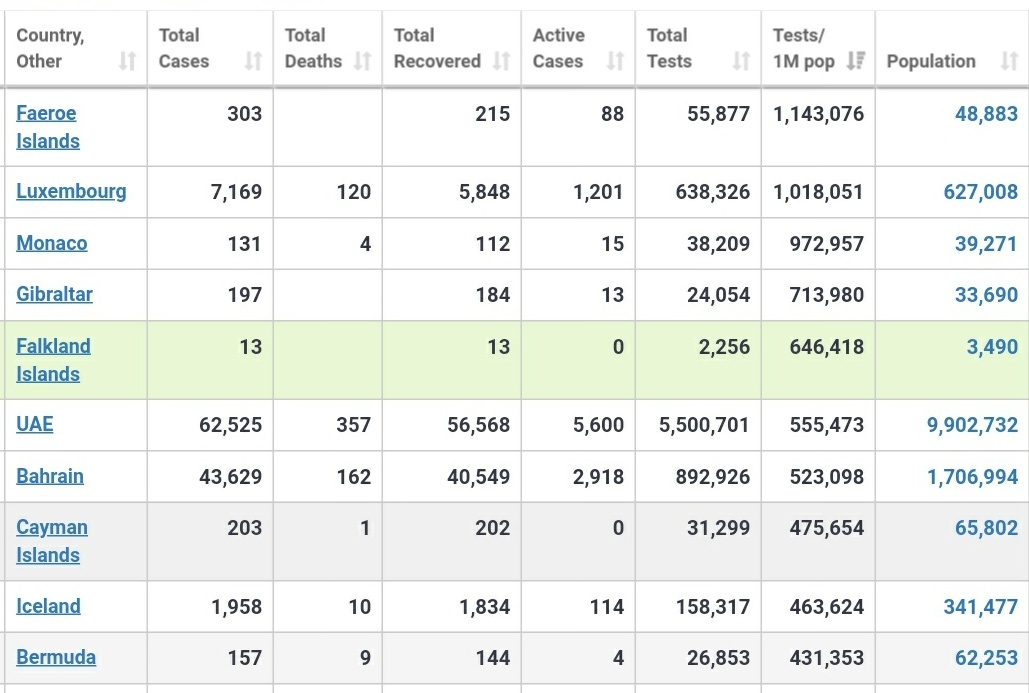Select Bahrain active cases 2,918
1029x693 pixels.
click(598, 476)
